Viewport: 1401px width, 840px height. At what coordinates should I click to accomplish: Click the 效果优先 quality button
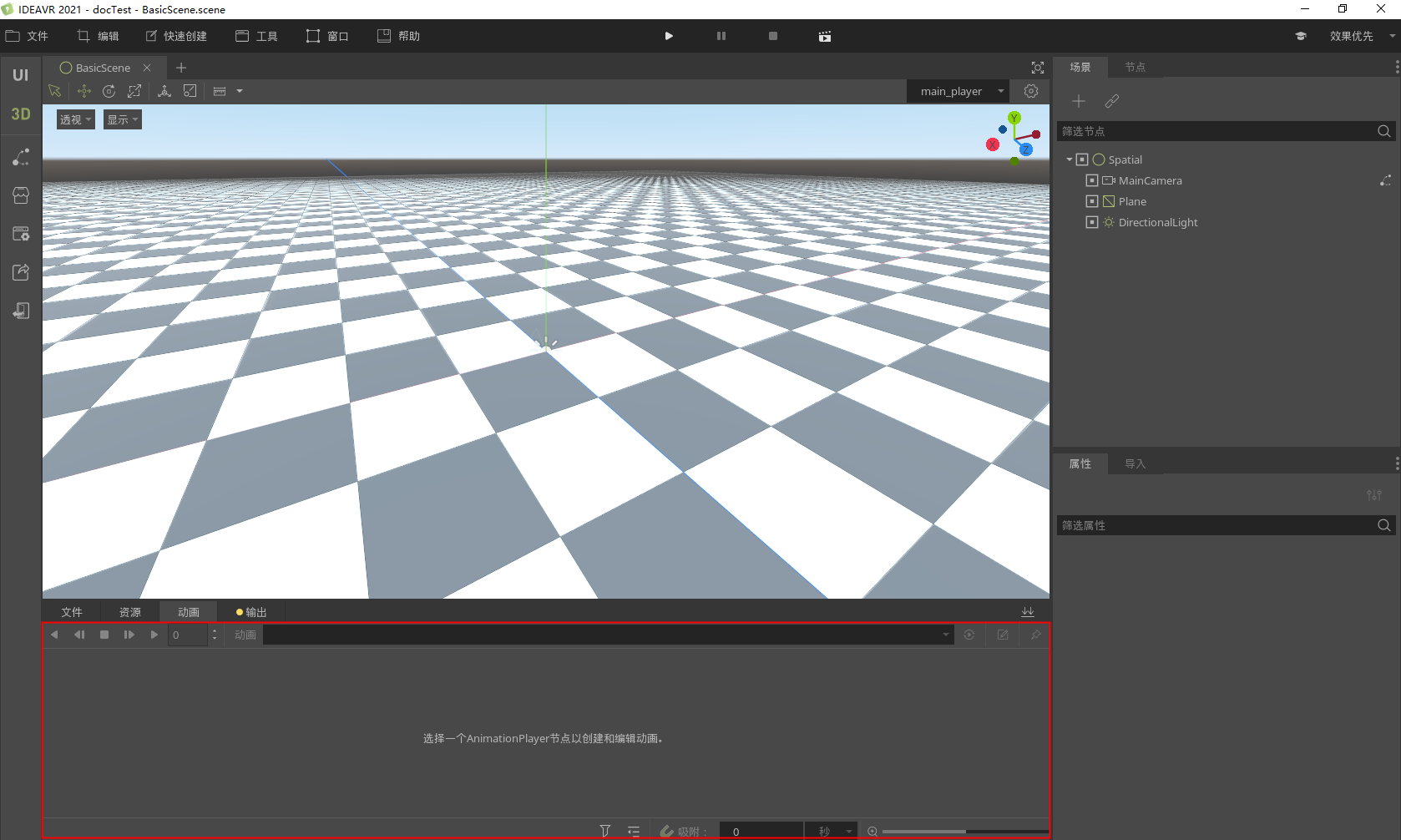[1351, 36]
